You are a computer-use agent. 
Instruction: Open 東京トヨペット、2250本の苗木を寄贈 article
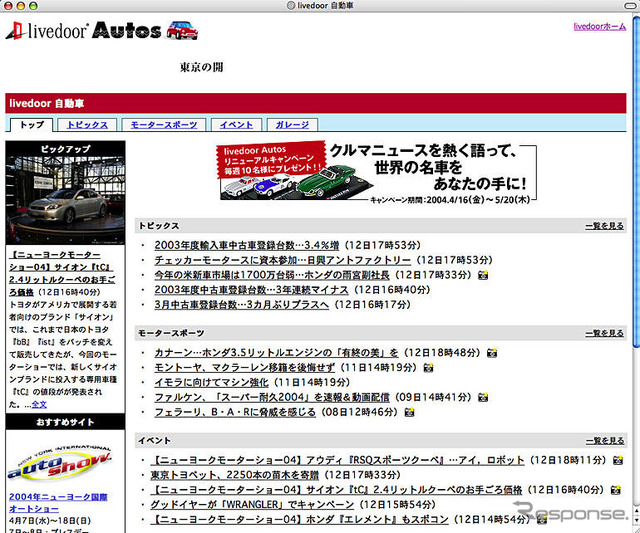pos(235,475)
